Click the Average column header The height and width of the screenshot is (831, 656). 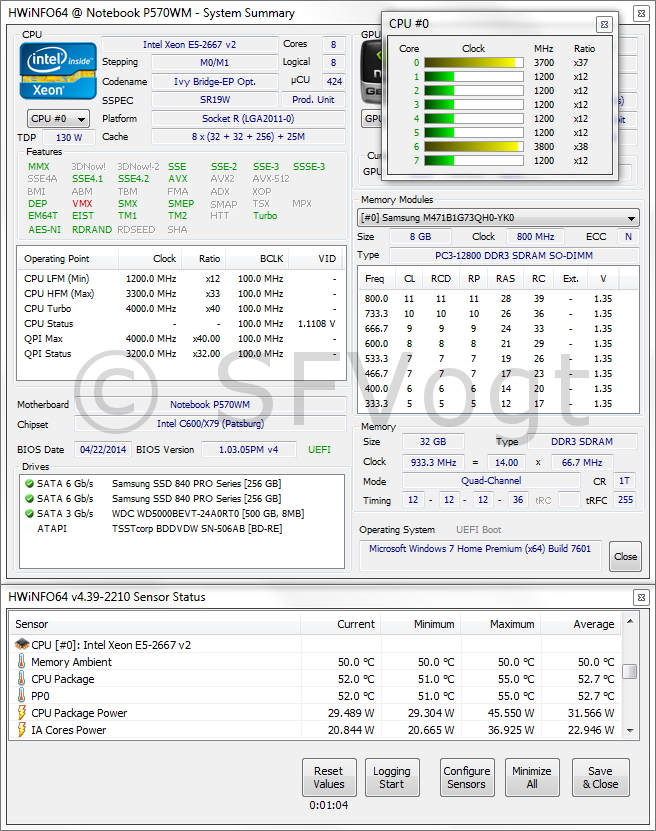click(581, 624)
